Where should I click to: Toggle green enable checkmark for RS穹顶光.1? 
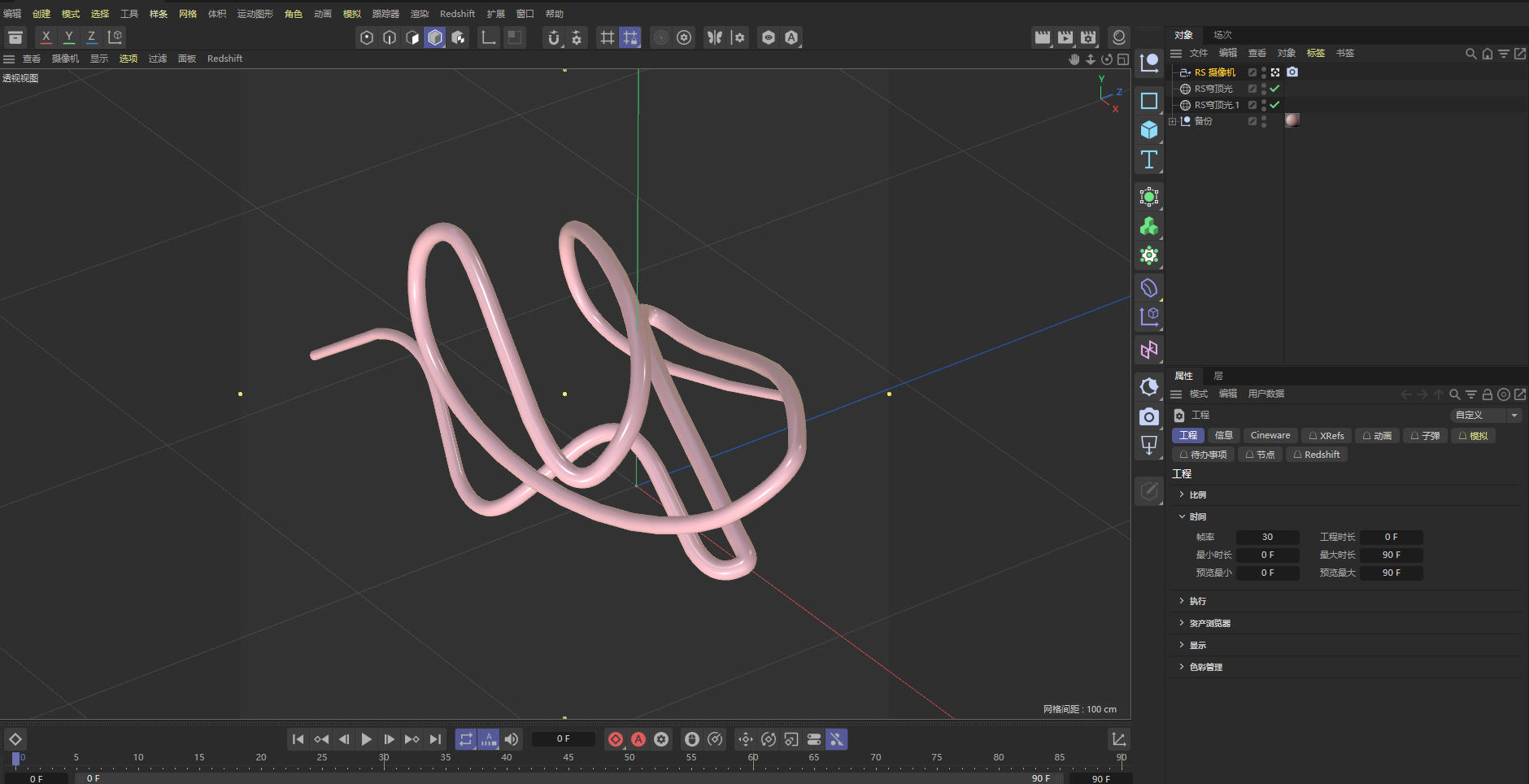(1274, 105)
